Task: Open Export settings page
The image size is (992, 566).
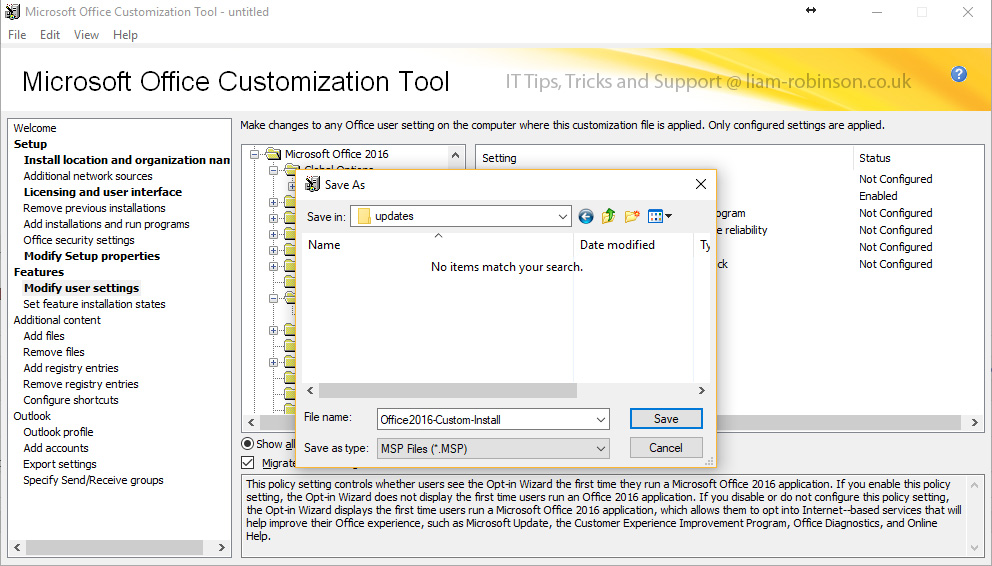Action: (60, 464)
